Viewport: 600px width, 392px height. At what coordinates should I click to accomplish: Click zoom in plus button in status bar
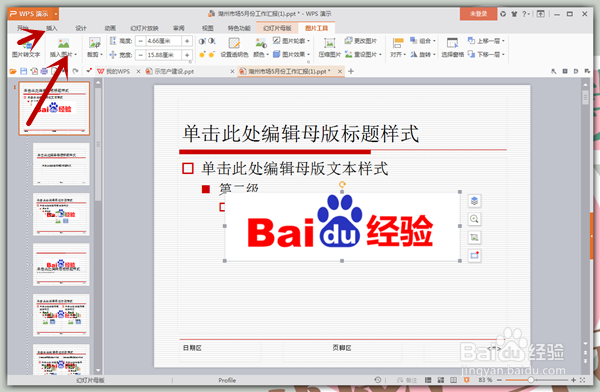pyautogui.click(x=573, y=380)
